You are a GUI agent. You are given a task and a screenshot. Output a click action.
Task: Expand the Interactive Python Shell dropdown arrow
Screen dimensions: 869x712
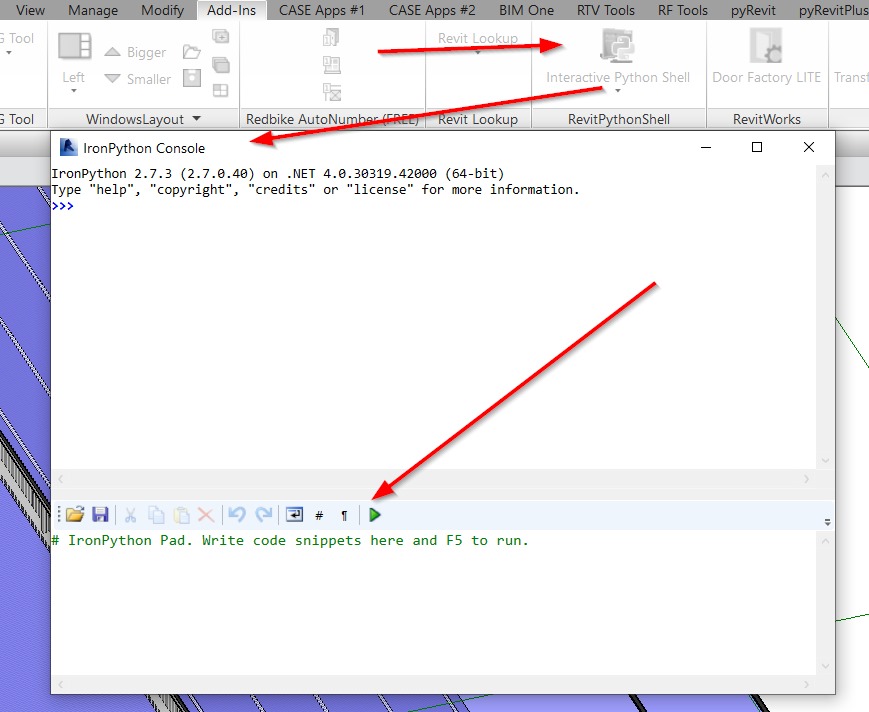pos(618,92)
